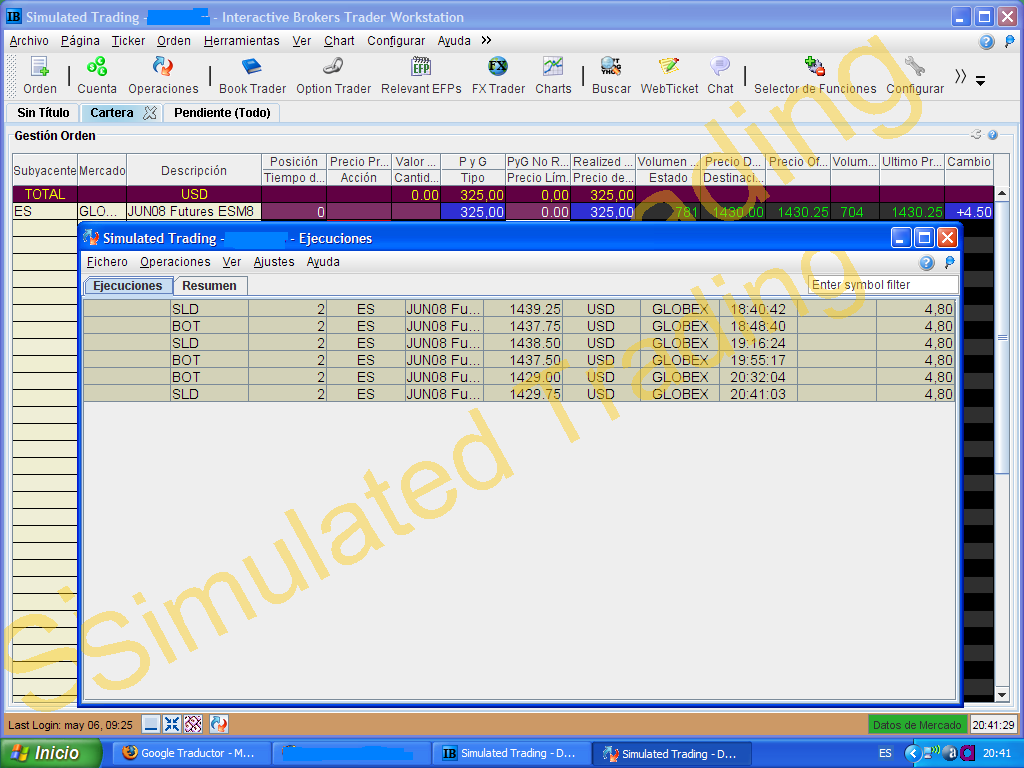This screenshot has width=1024, height=768.
Task: Click pin icon in Ejecuciones window
Action: click(x=950, y=263)
